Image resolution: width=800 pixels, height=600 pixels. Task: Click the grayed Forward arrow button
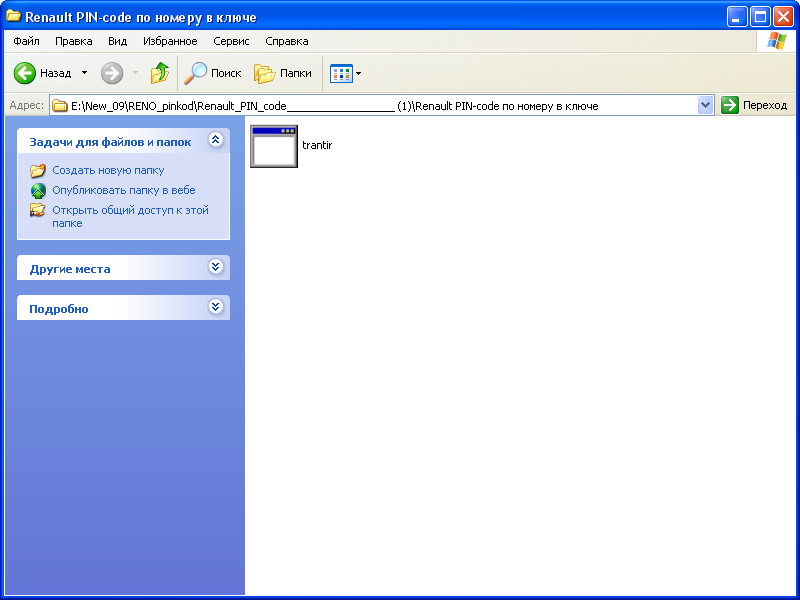tap(112, 73)
